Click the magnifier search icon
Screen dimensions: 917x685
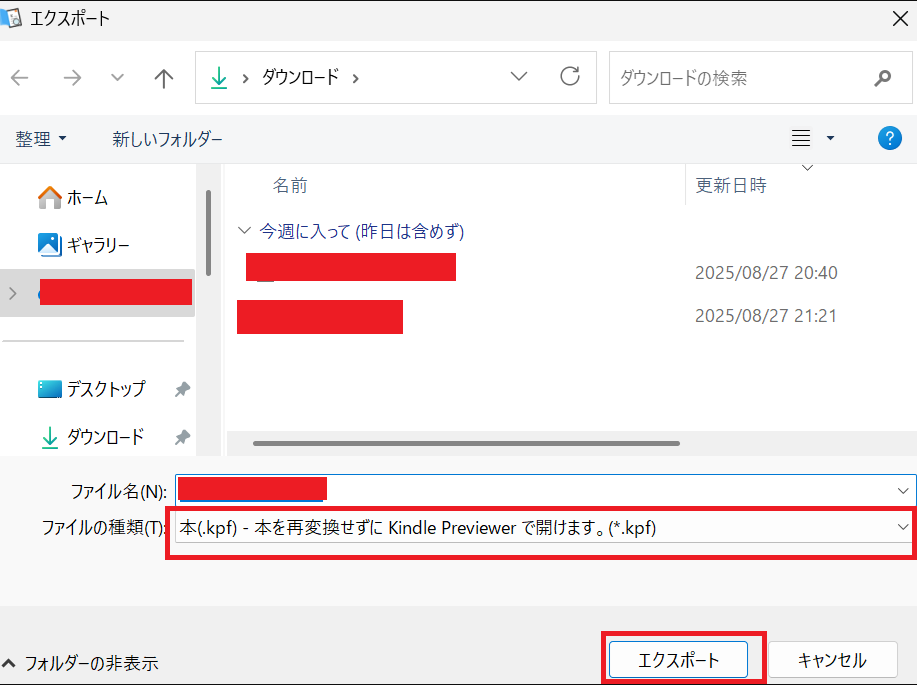[x=882, y=78]
